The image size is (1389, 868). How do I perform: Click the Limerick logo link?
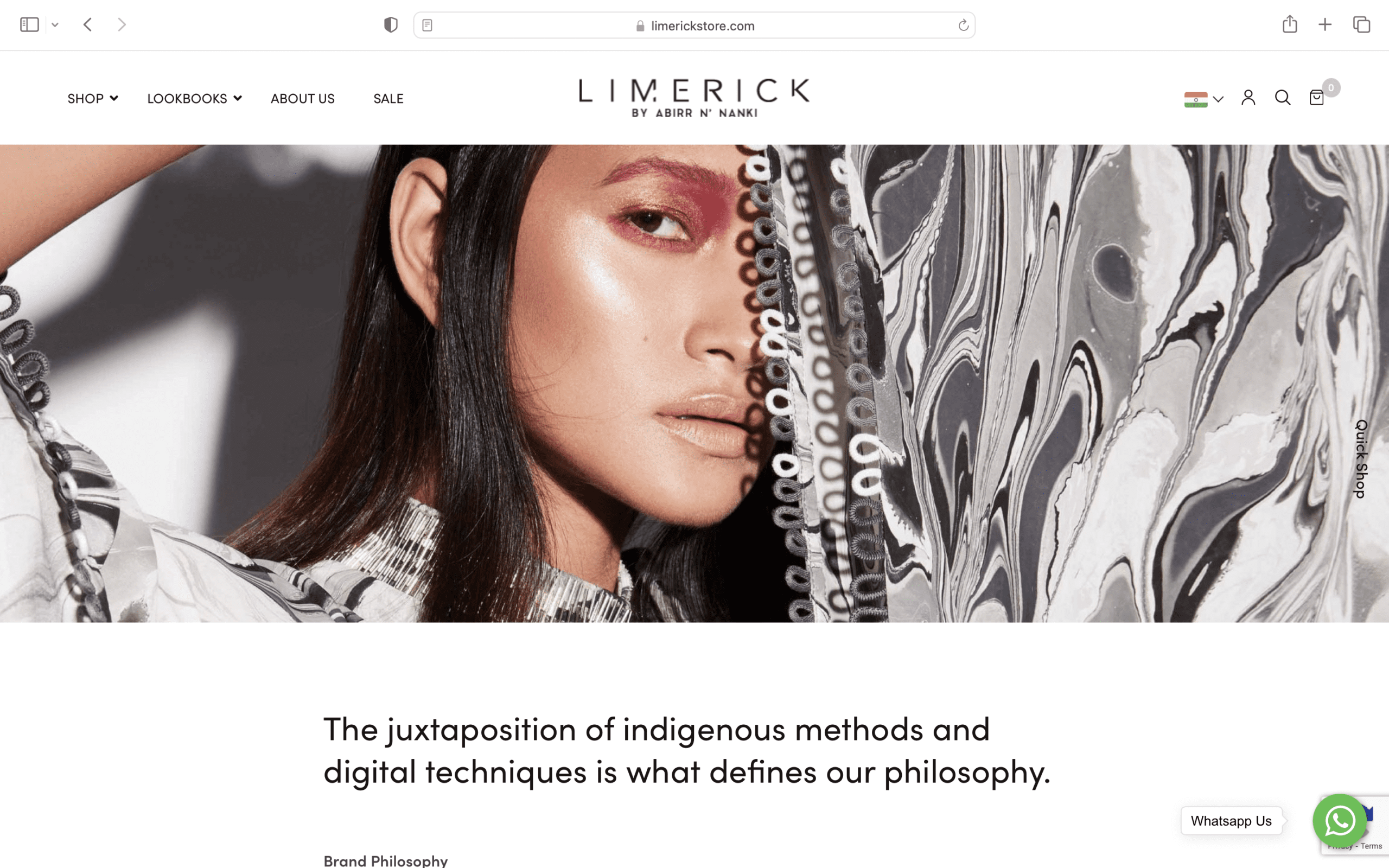pos(694,98)
